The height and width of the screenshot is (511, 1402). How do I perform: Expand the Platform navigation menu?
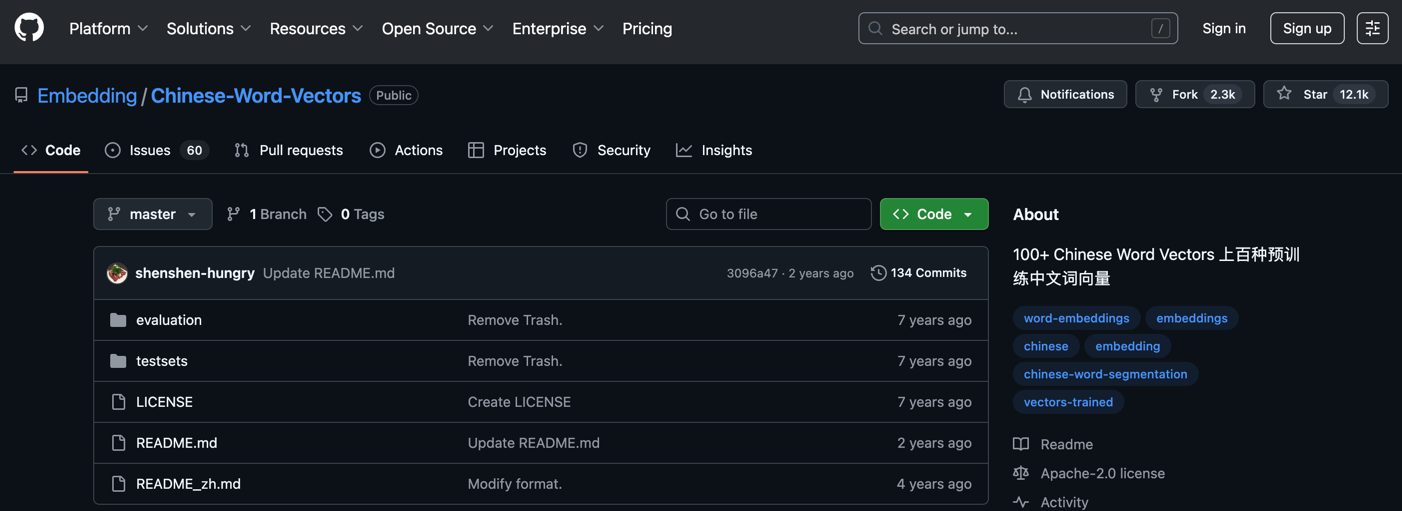click(108, 29)
